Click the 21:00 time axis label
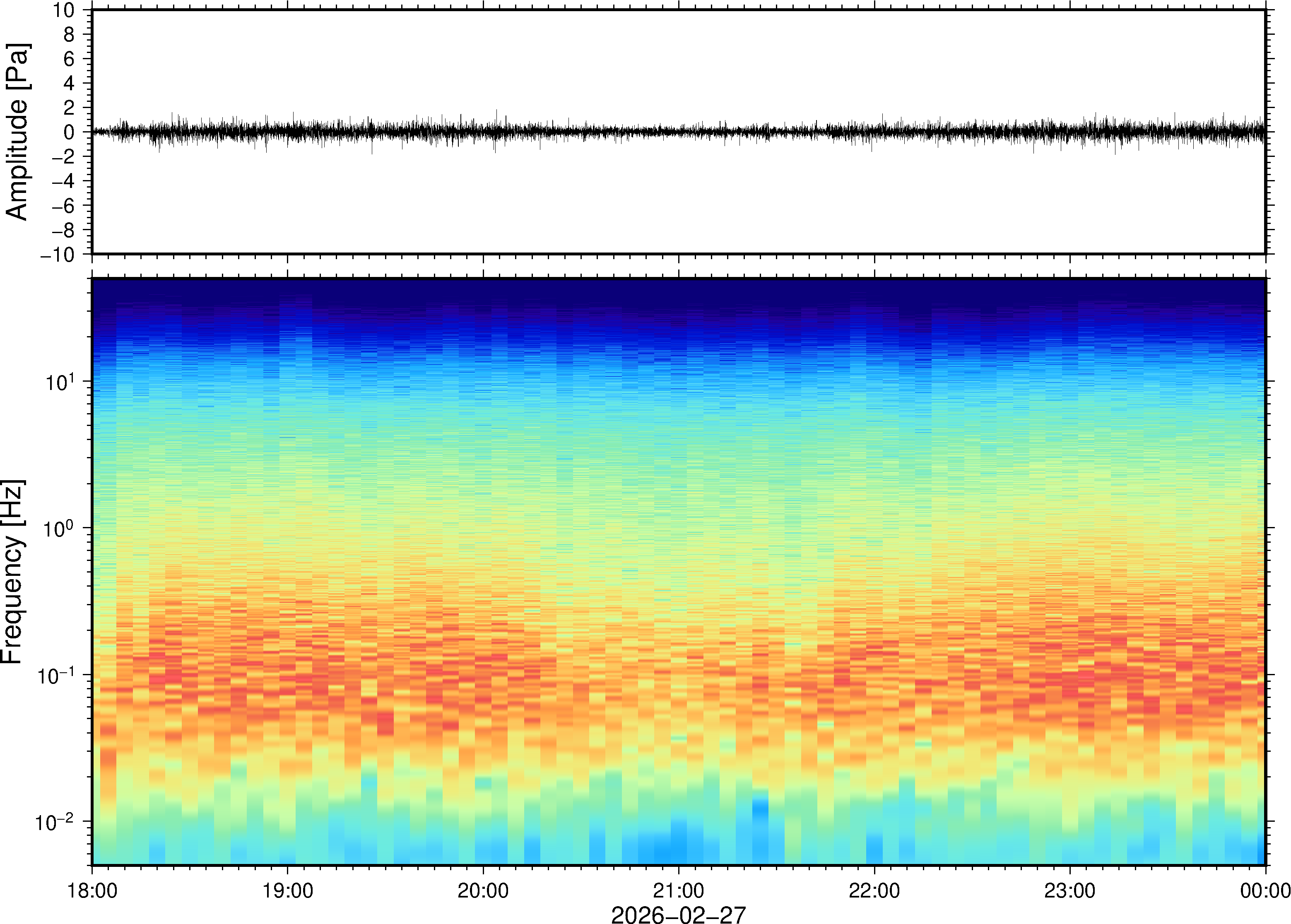Viewport: 1291px width, 924px height. pos(678,890)
